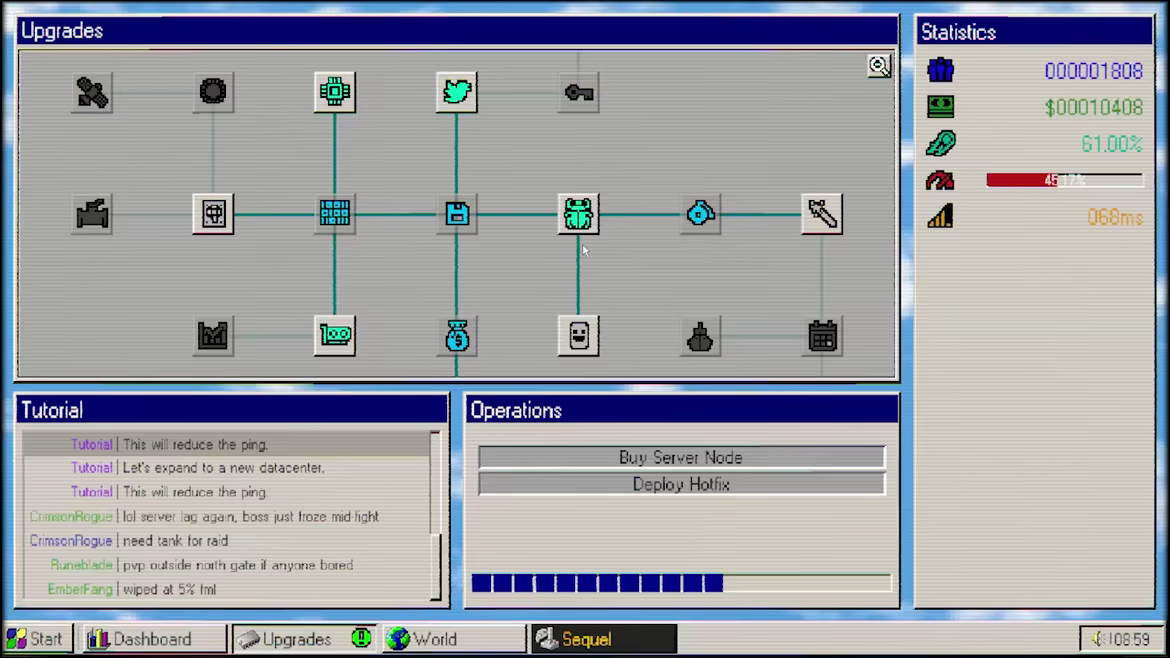Select the firewall brick grid upgrade
This screenshot has height=658, width=1170.
tap(334, 214)
